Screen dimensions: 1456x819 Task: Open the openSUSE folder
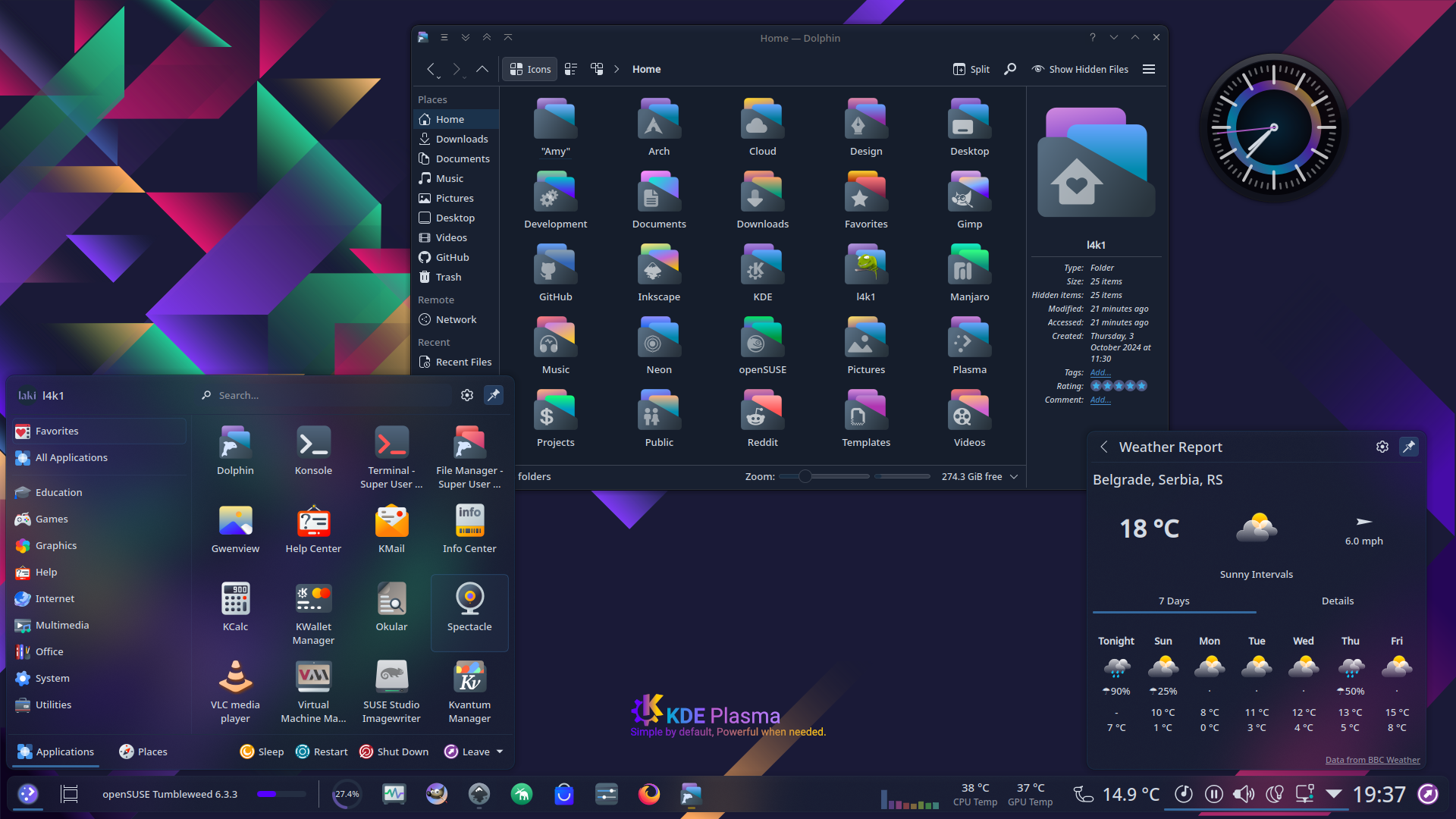click(x=762, y=346)
